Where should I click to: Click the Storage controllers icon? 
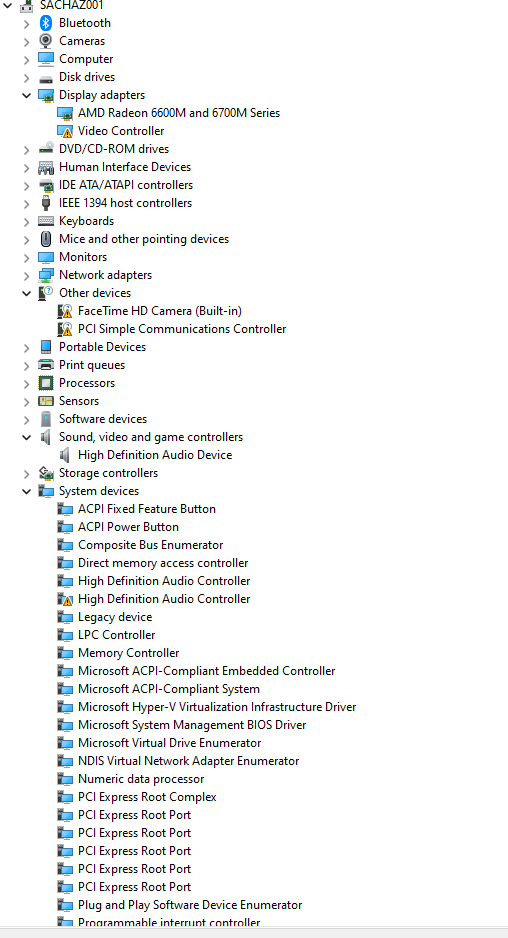(46, 473)
